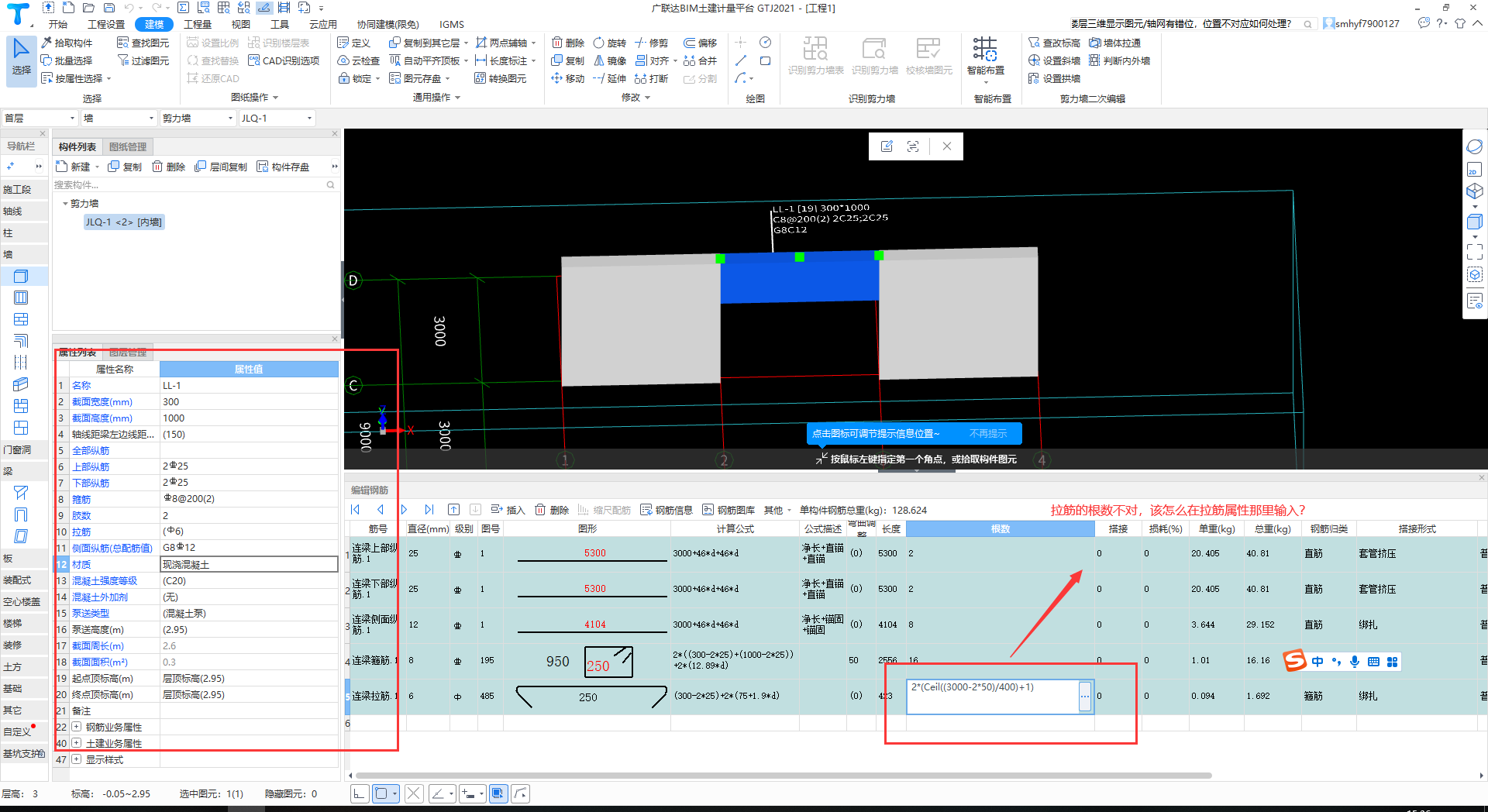This screenshot has width=1488, height=812.
Task: Click 打断 tool
Action: point(651,78)
